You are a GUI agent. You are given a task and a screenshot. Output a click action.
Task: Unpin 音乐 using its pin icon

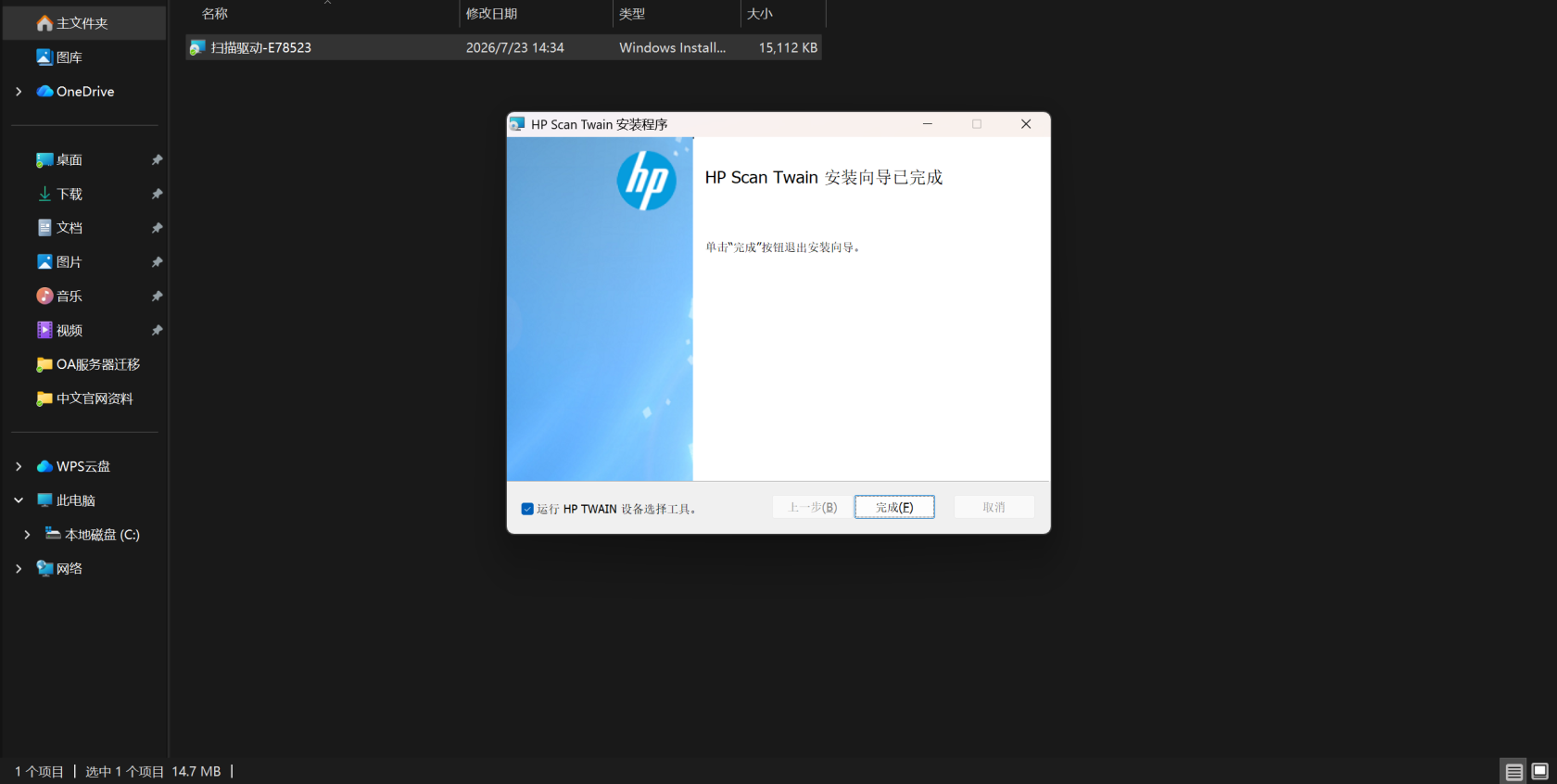click(x=157, y=297)
